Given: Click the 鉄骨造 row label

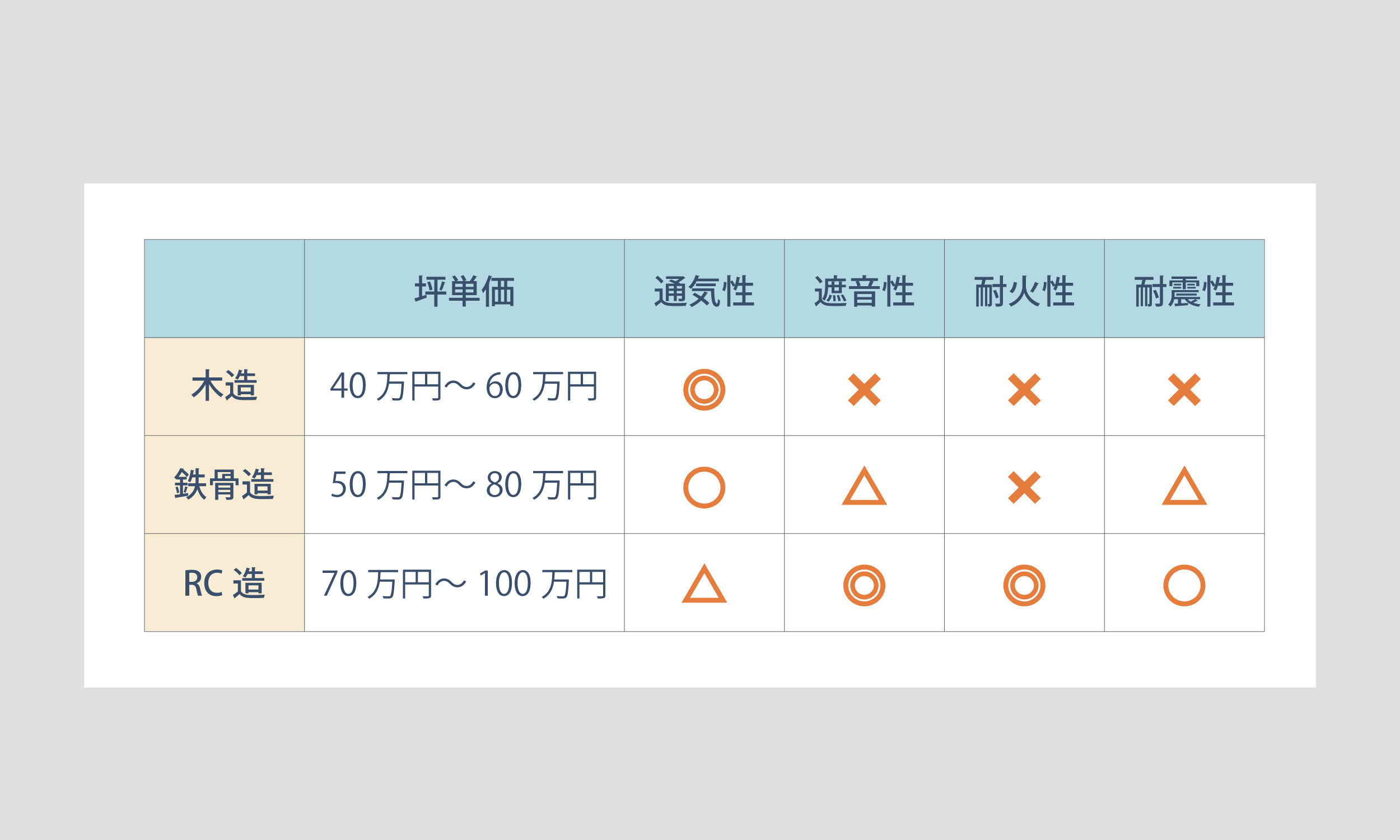Looking at the screenshot, I should (x=224, y=484).
